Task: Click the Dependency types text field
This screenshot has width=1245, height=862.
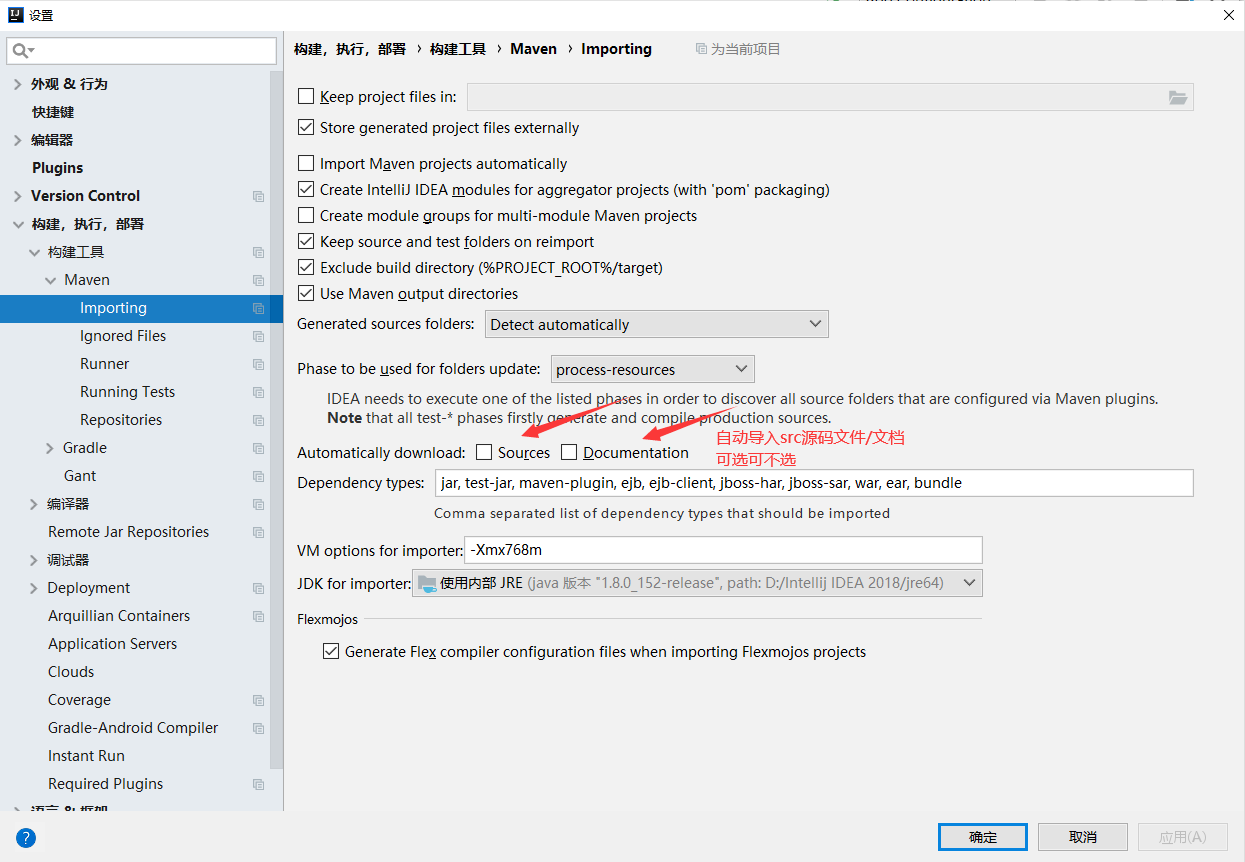Action: point(814,483)
